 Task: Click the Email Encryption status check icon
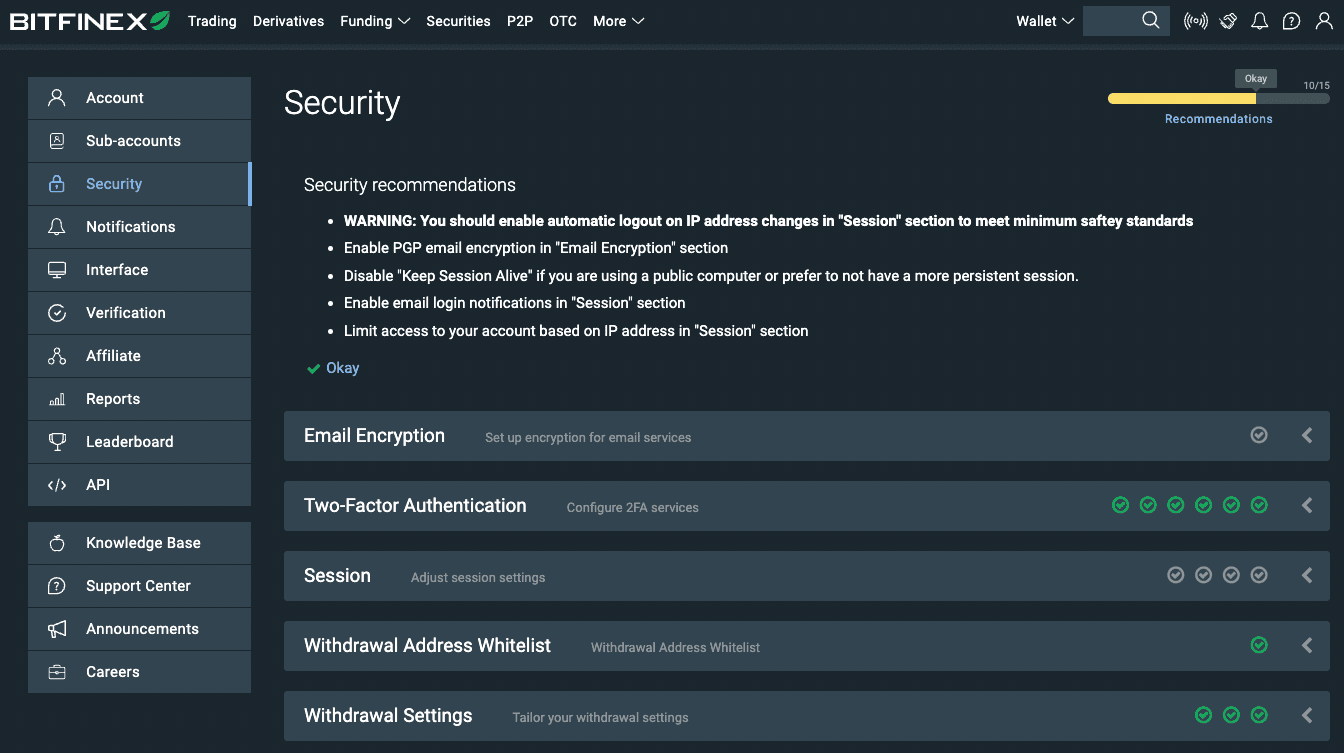coord(1259,435)
